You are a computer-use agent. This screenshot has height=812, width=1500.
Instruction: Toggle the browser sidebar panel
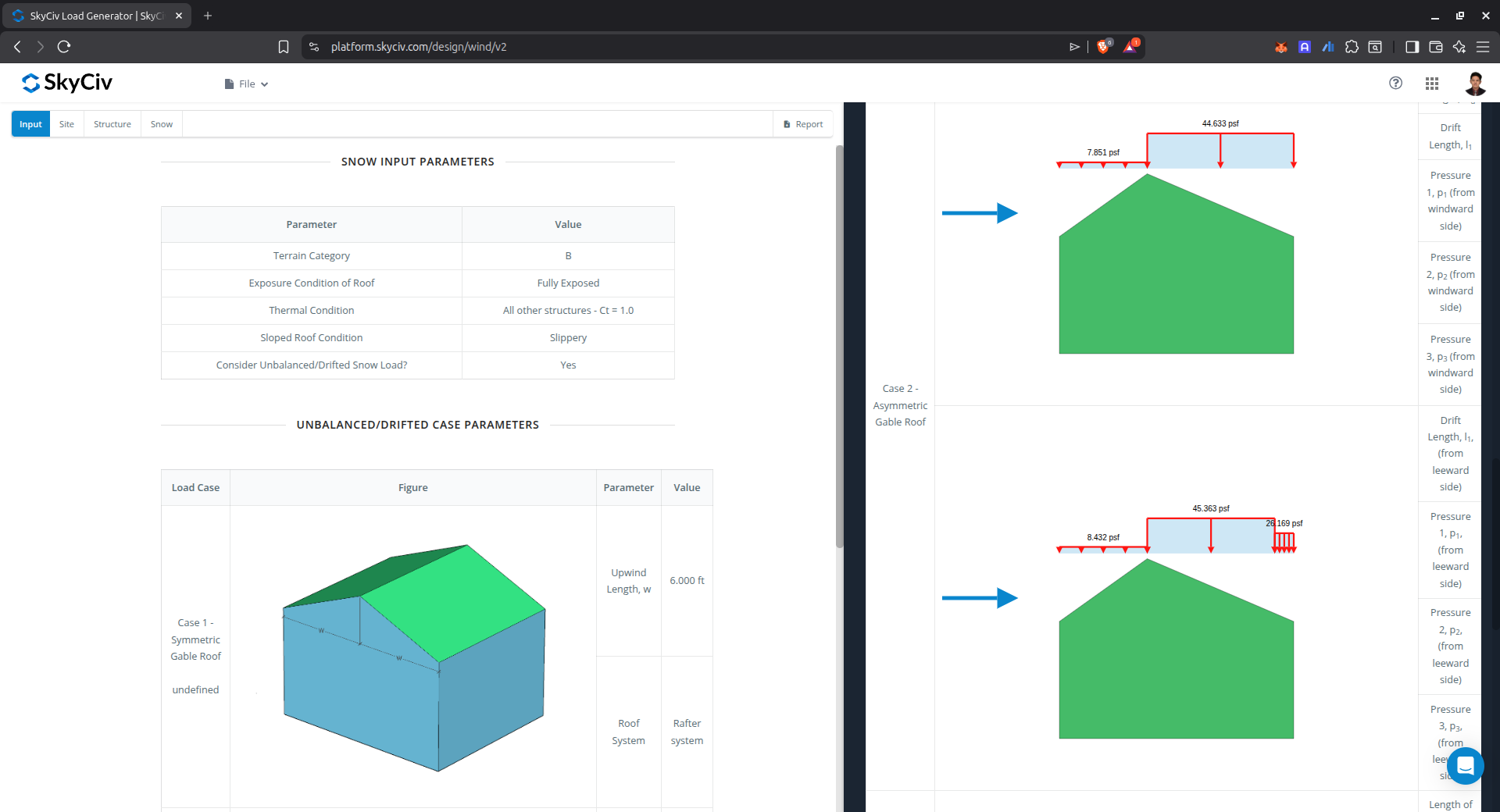(x=1412, y=47)
